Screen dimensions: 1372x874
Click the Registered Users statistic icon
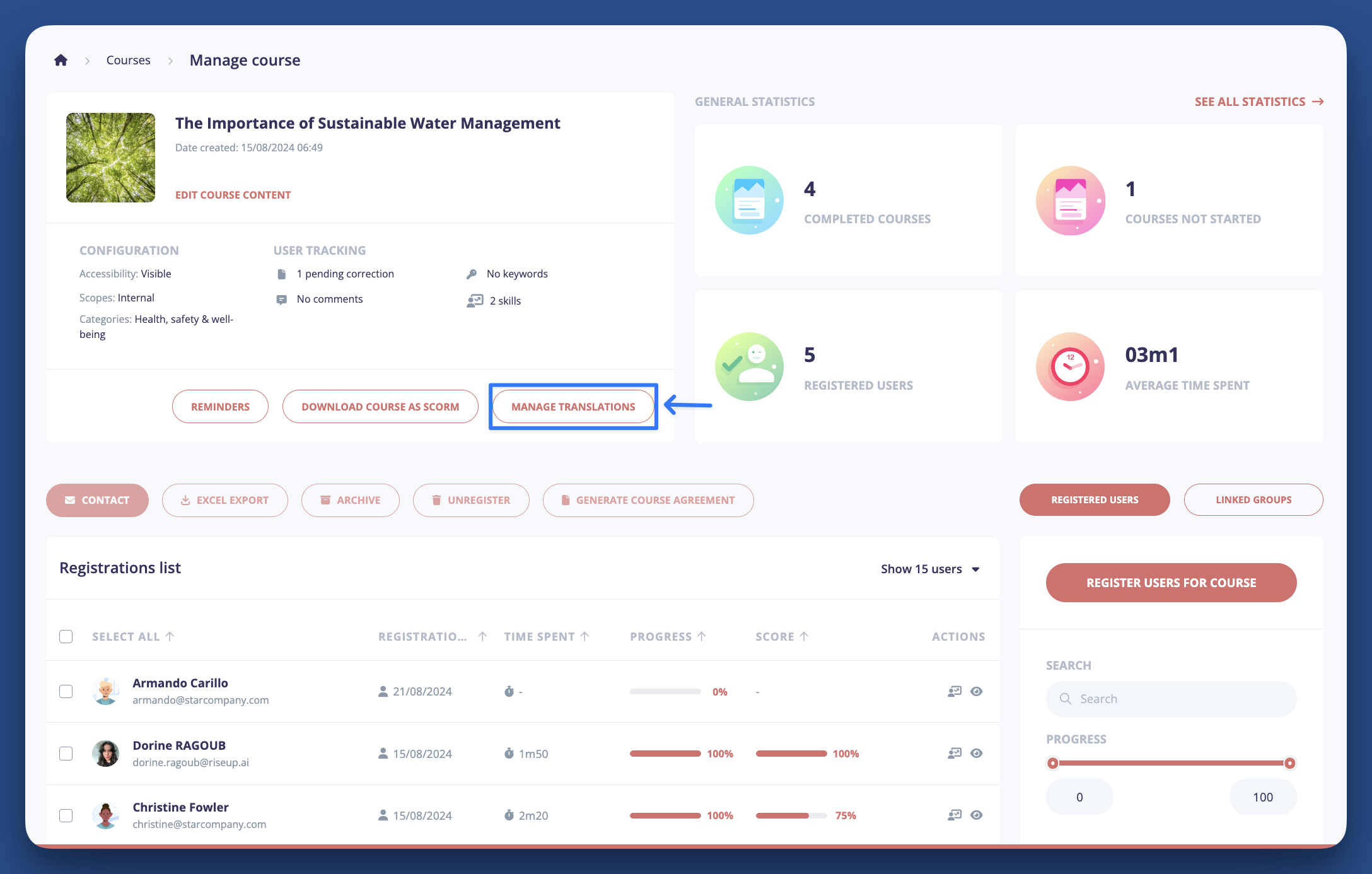749,366
